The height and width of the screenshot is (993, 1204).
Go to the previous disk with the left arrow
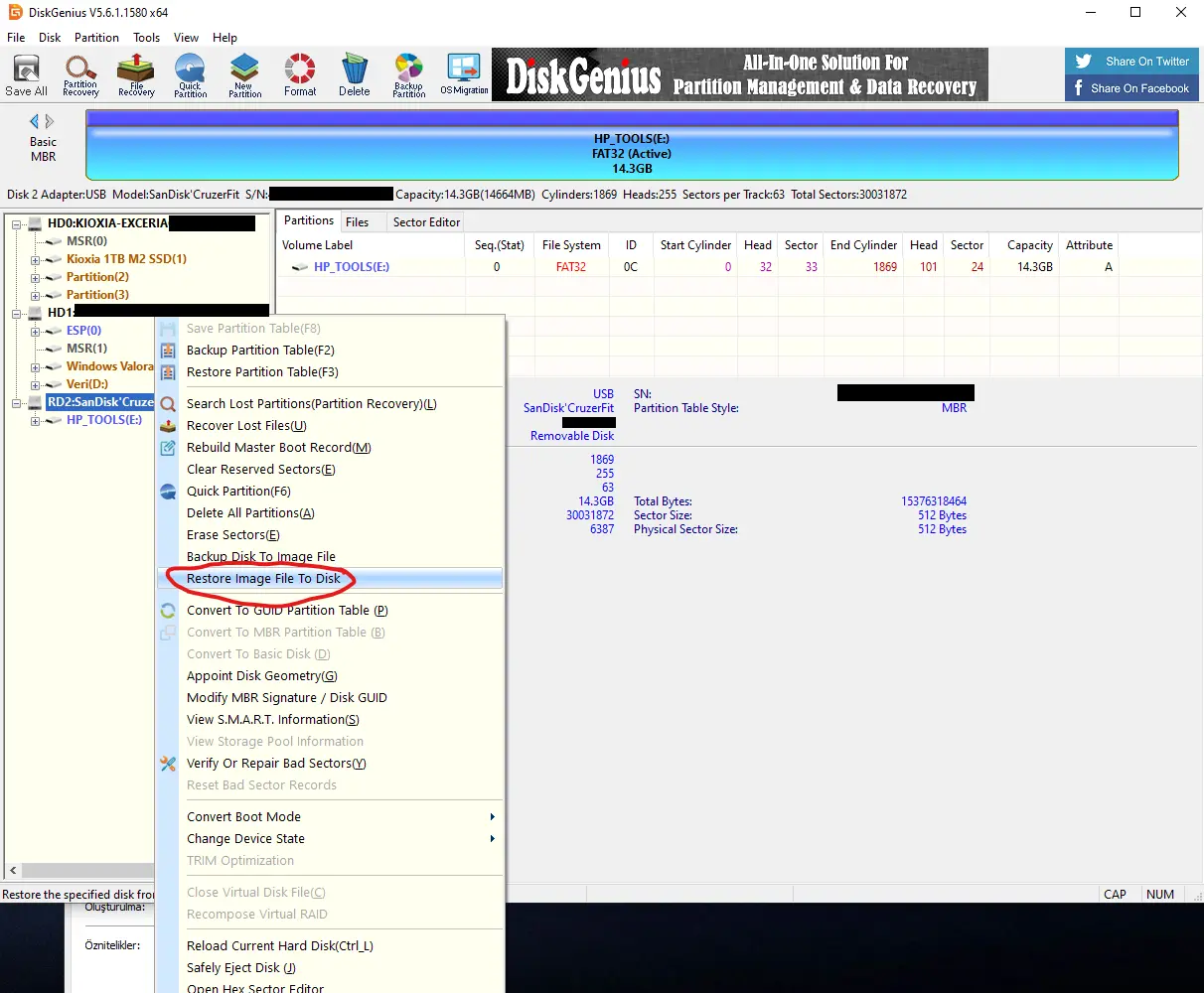point(35,121)
